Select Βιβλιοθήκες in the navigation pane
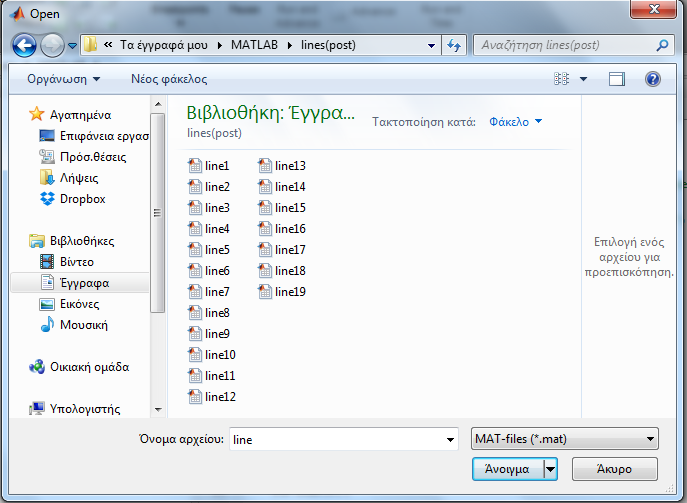The height and width of the screenshot is (503, 687). (x=71, y=241)
